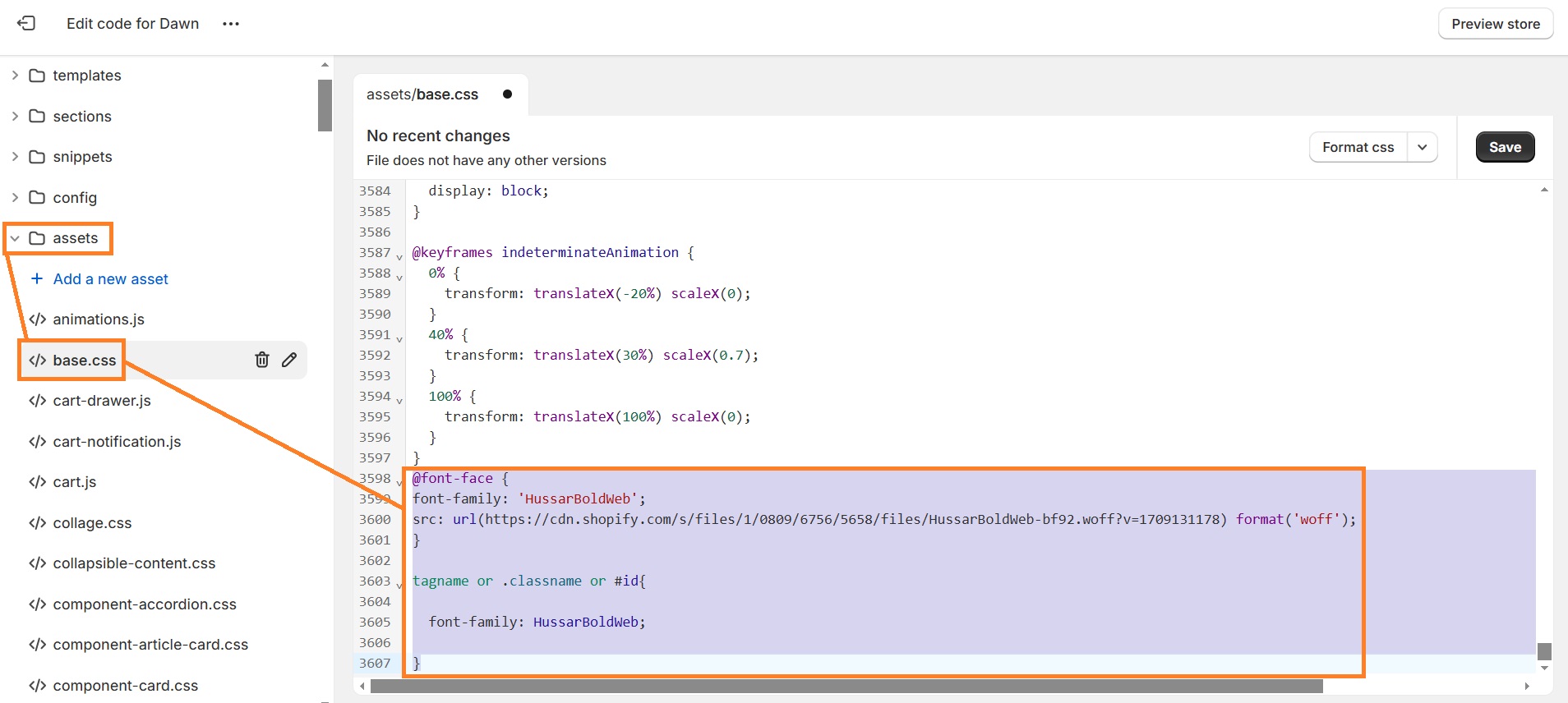Image resolution: width=1568 pixels, height=703 pixels.
Task: Open the three-dot more actions menu
Action: coord(231,24)
